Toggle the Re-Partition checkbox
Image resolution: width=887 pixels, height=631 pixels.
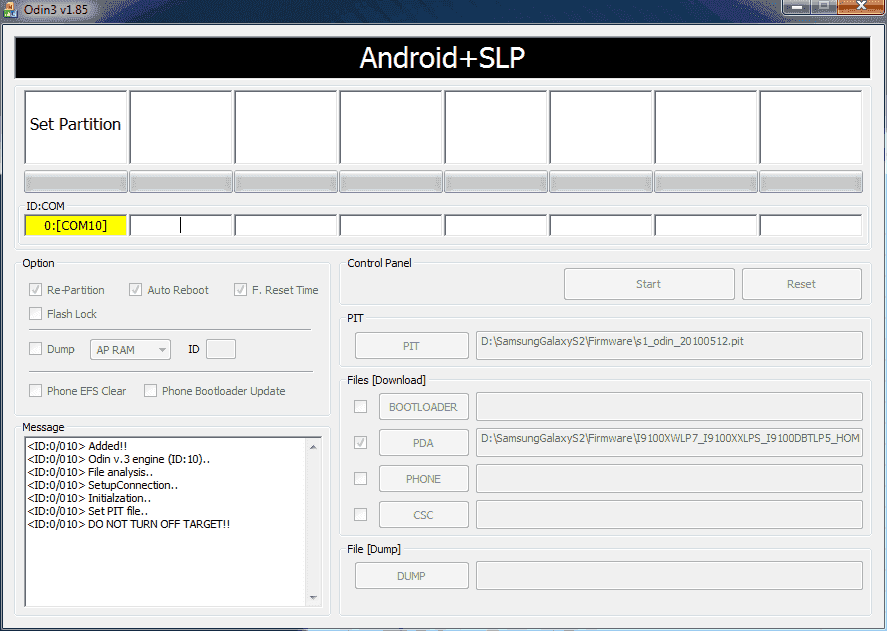click(36, 290)
